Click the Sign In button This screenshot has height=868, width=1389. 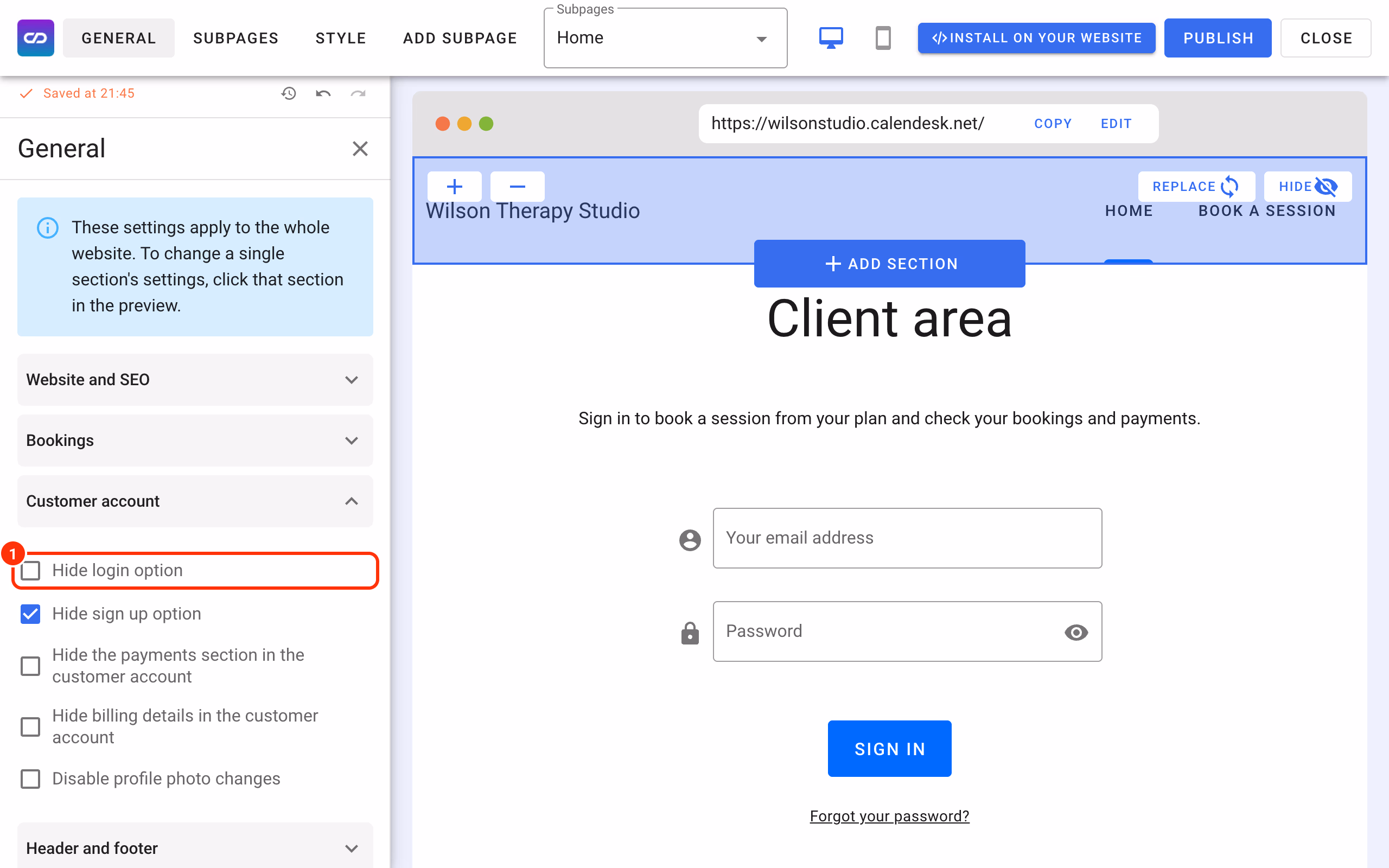pyautogui.click(x=890, y=749)
